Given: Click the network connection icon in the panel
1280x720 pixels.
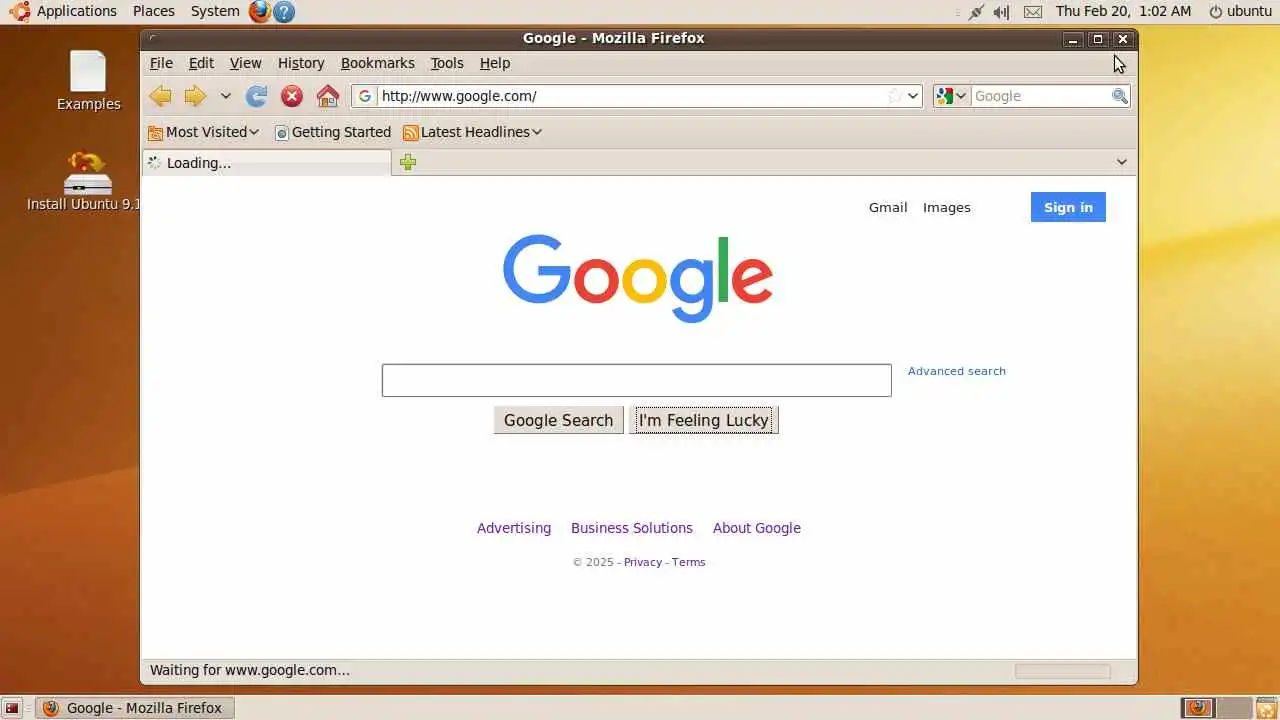Looking at the screenshot, I should click(976, 11).
